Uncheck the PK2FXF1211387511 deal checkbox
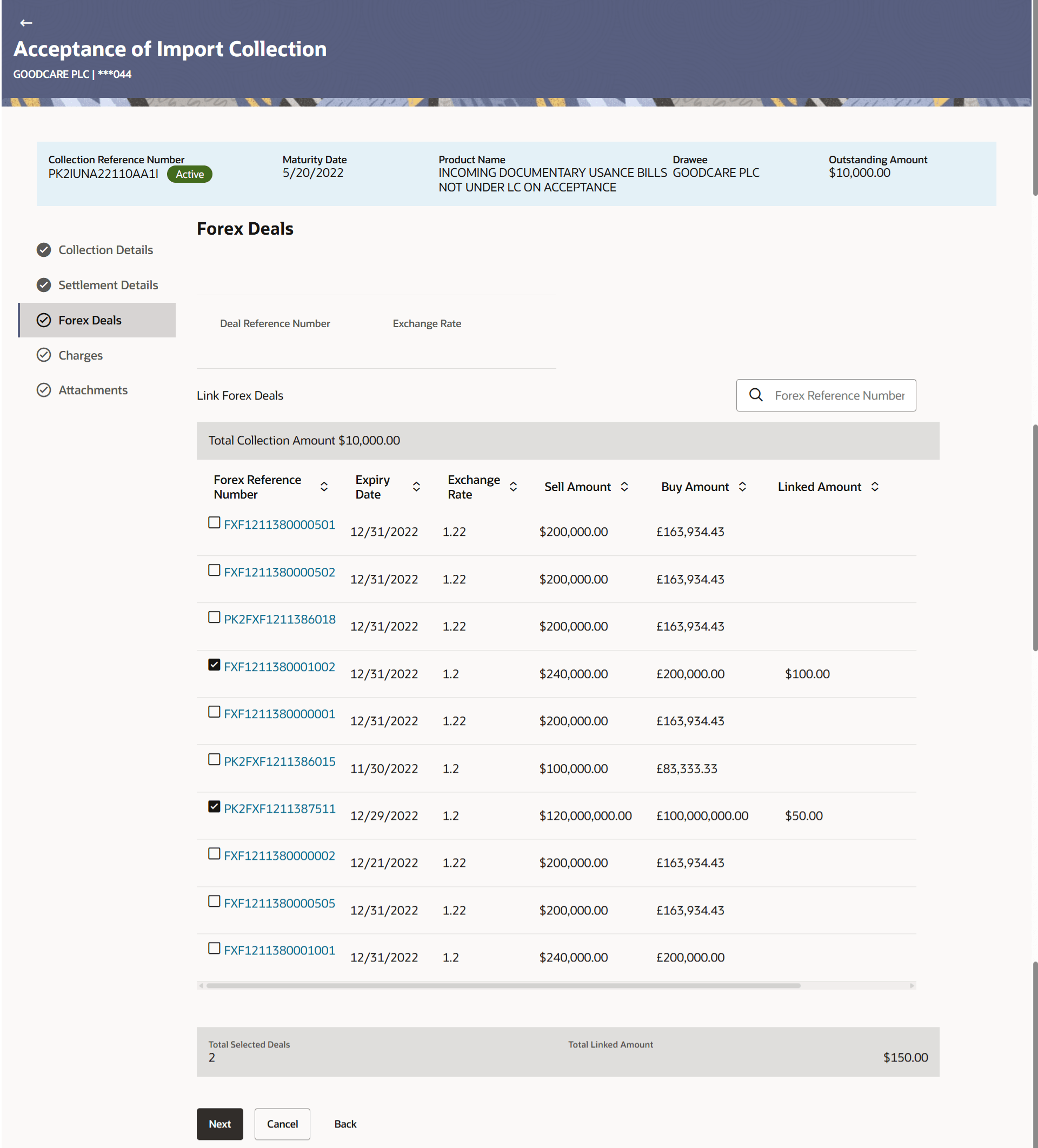 point(214,806)
